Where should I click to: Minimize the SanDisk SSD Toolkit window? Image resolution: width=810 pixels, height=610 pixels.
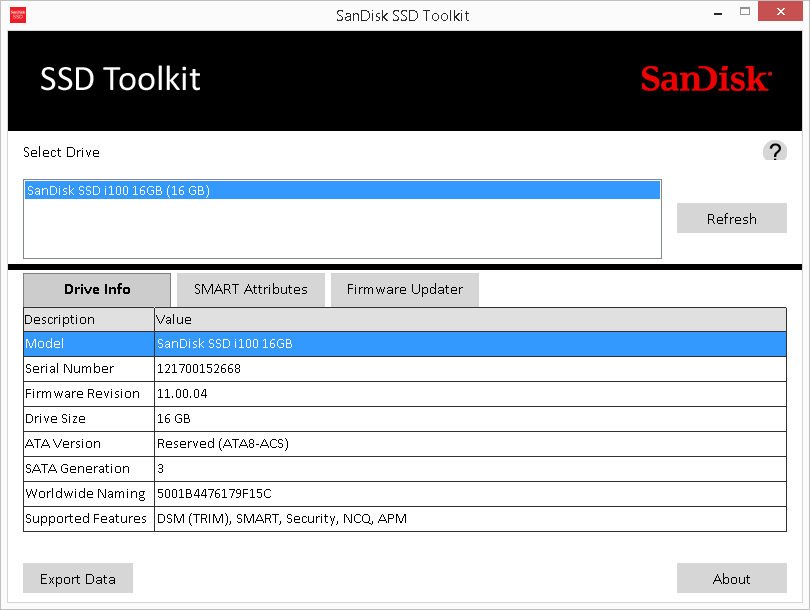pos(718,11)
